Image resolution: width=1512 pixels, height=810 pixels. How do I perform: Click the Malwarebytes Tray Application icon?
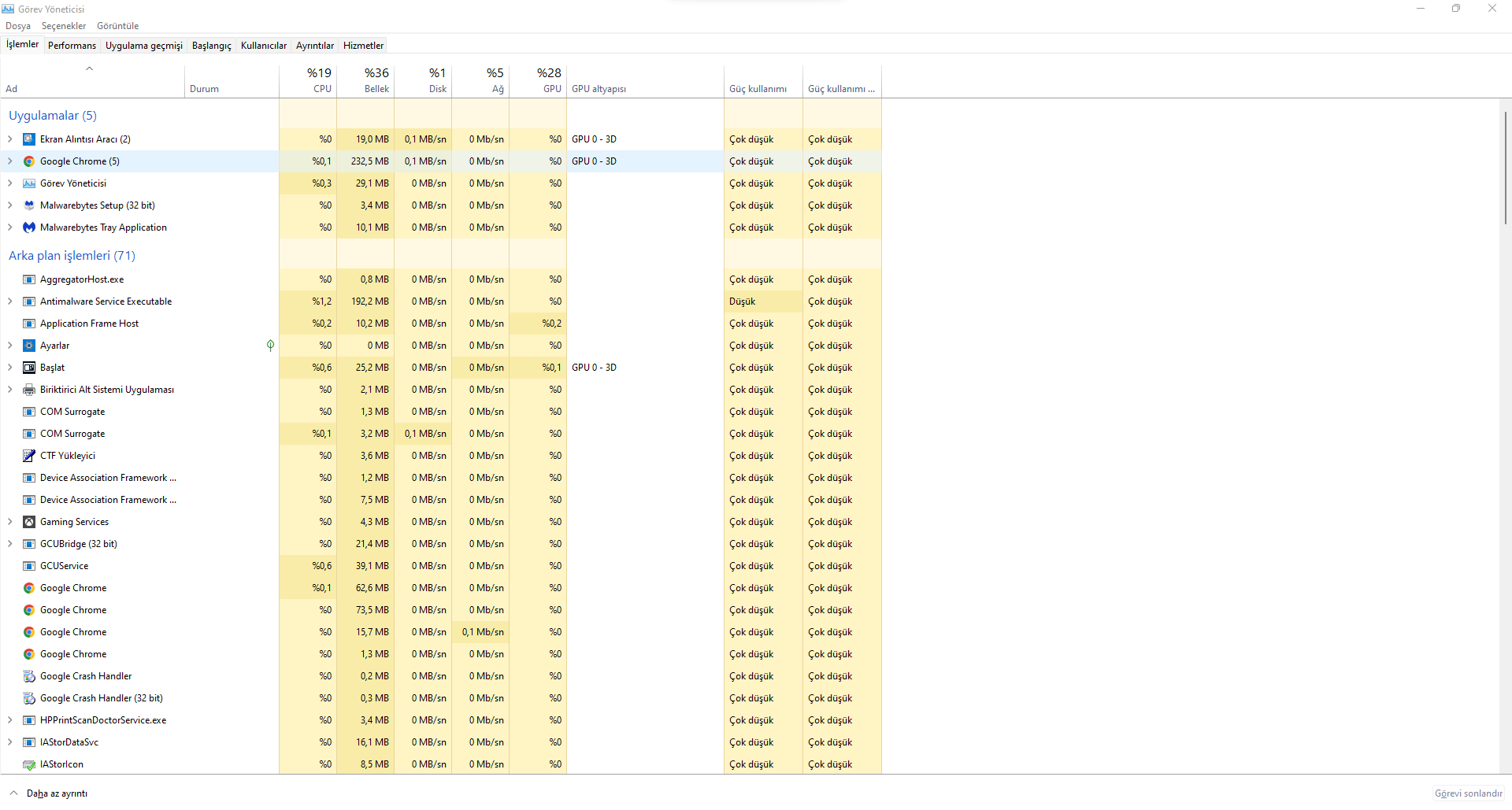tap(29, 227)
